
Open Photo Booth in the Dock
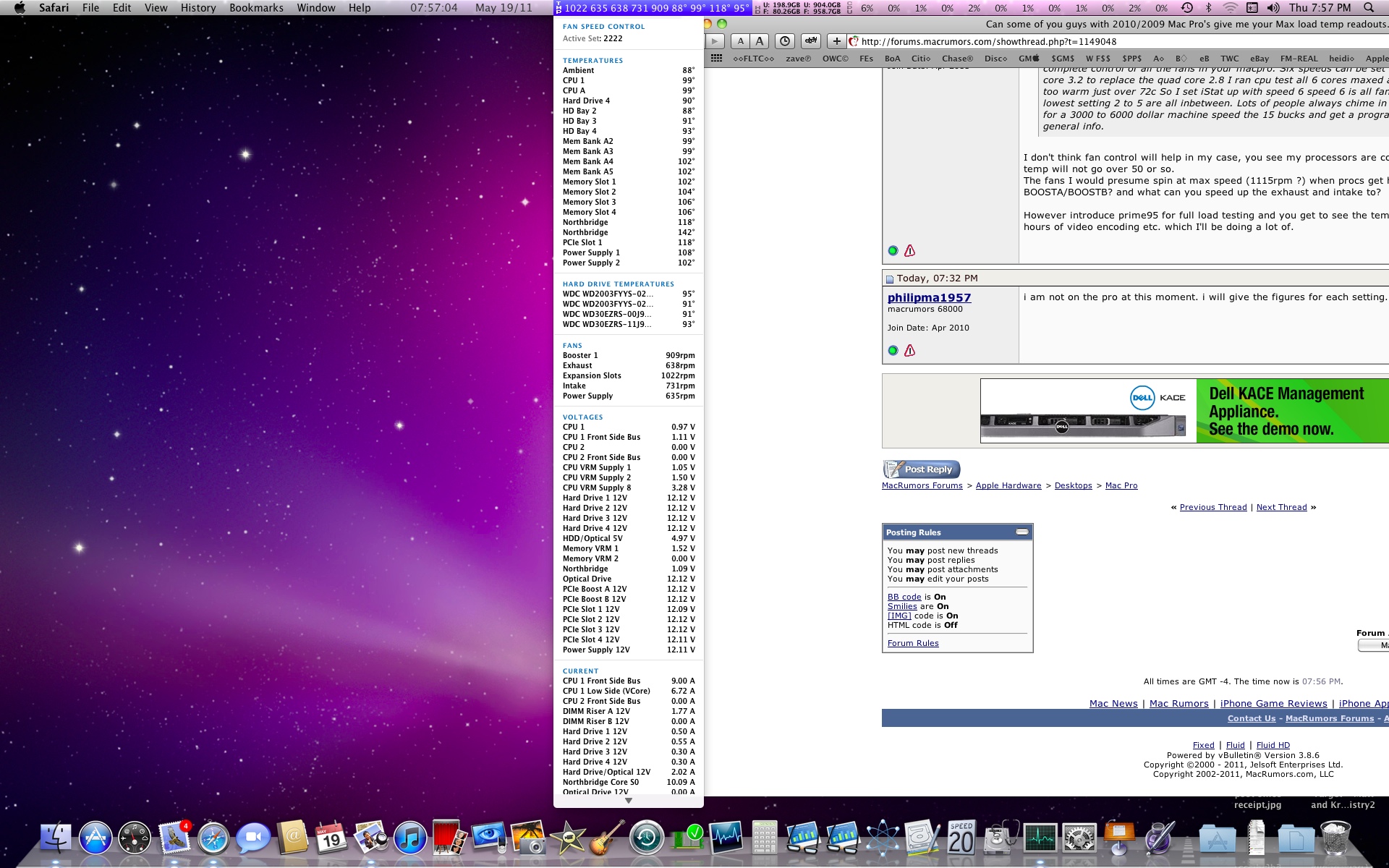[x=449, y=839]
